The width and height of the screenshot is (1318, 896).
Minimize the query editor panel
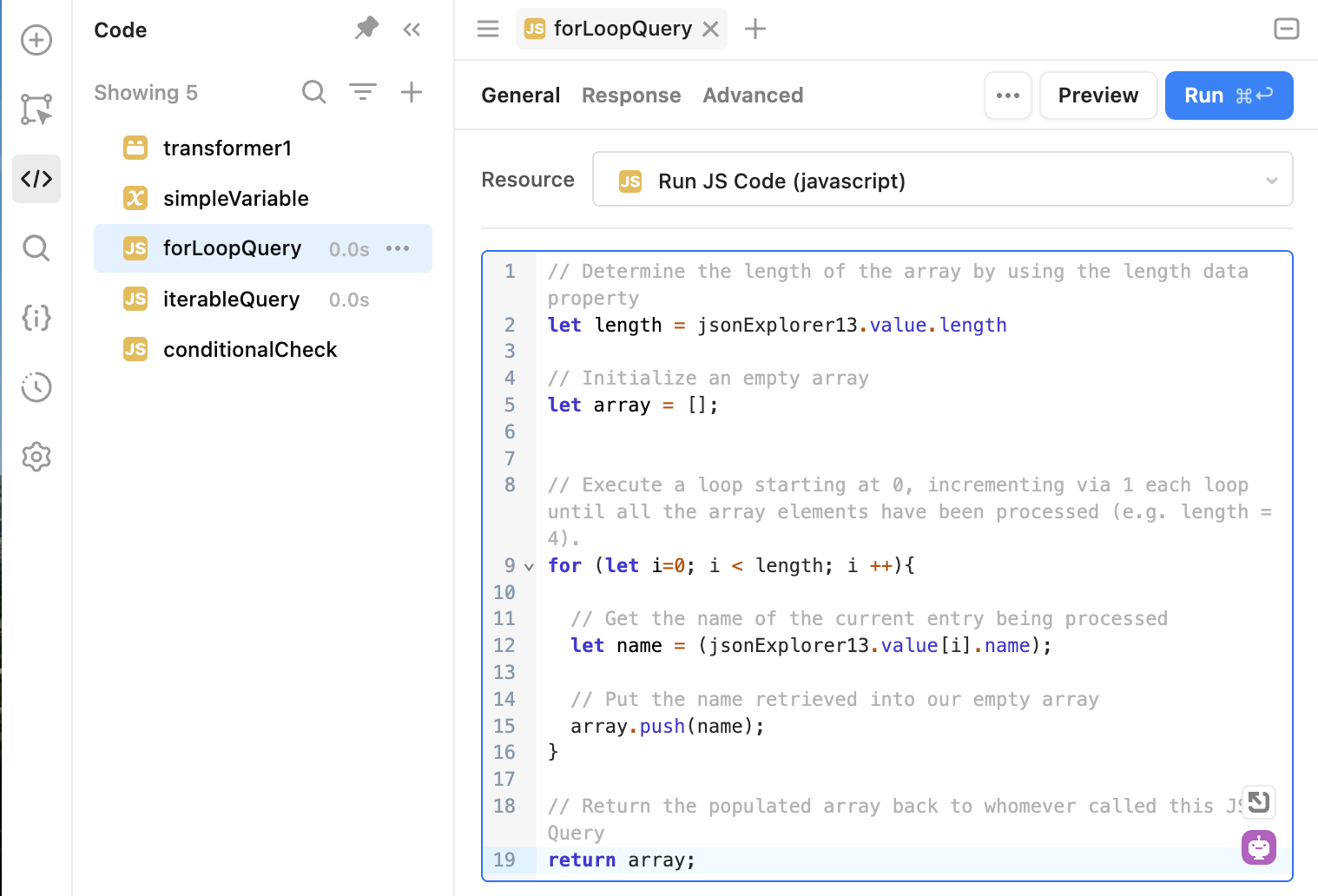(1287, 29)
